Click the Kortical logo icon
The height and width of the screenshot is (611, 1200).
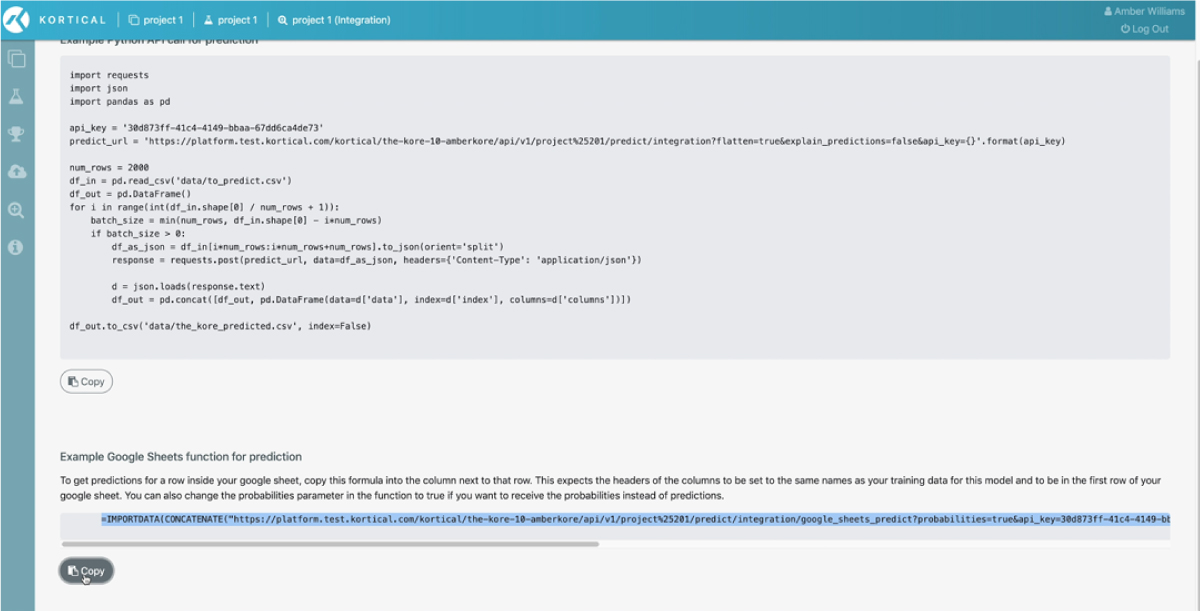click(17, 19)
